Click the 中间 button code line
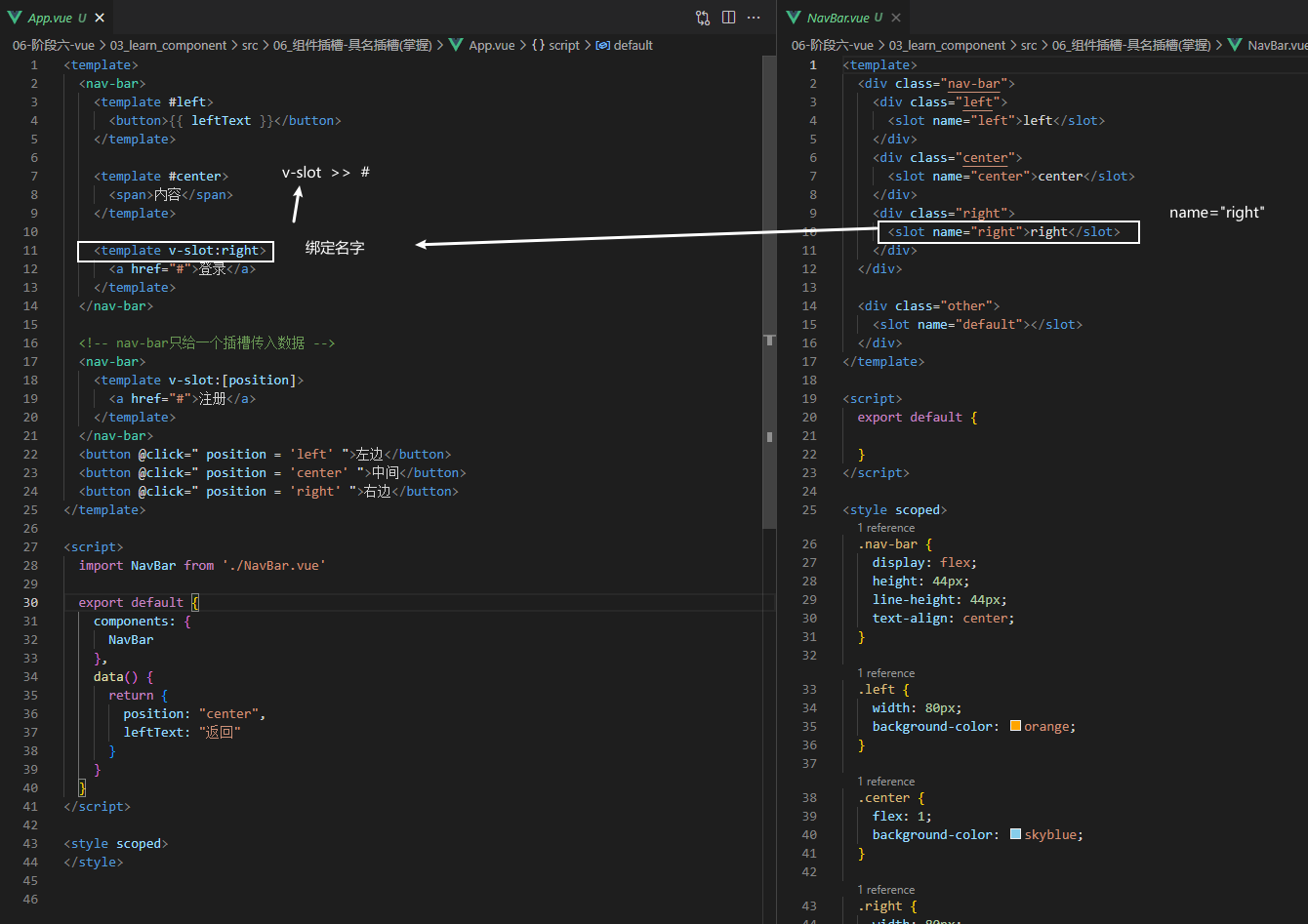This screenshot has width=1308, height=924. [x=272, y=472]
